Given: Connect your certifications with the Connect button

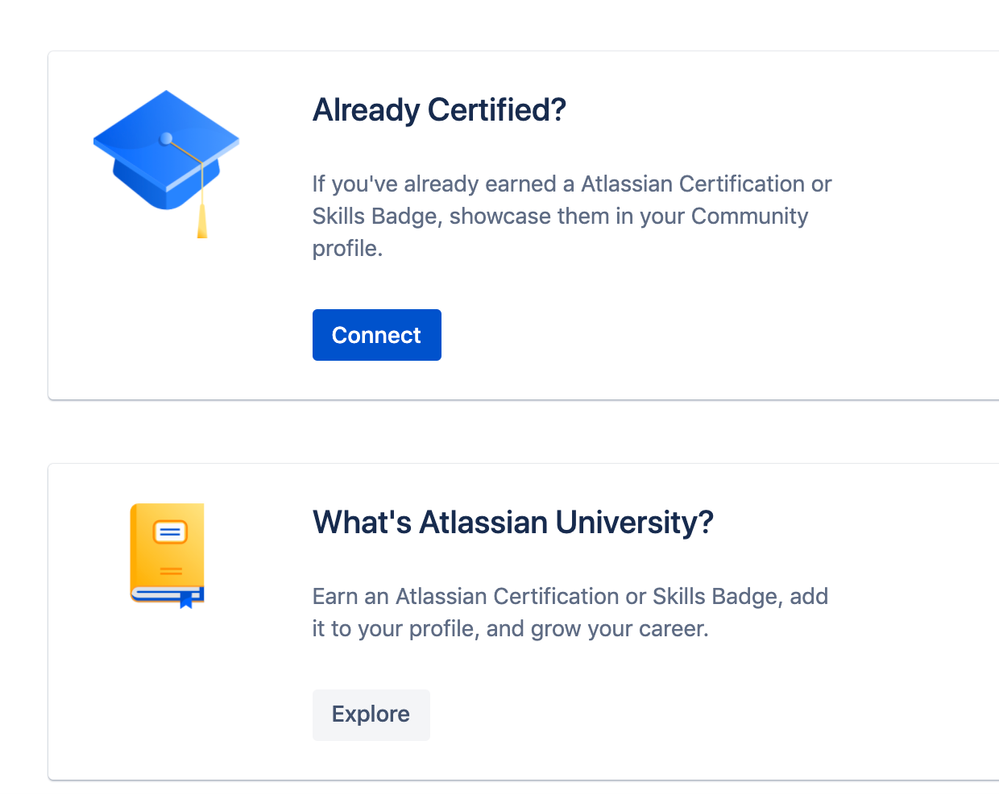Looking at the screenshot, I should point(377,335).
